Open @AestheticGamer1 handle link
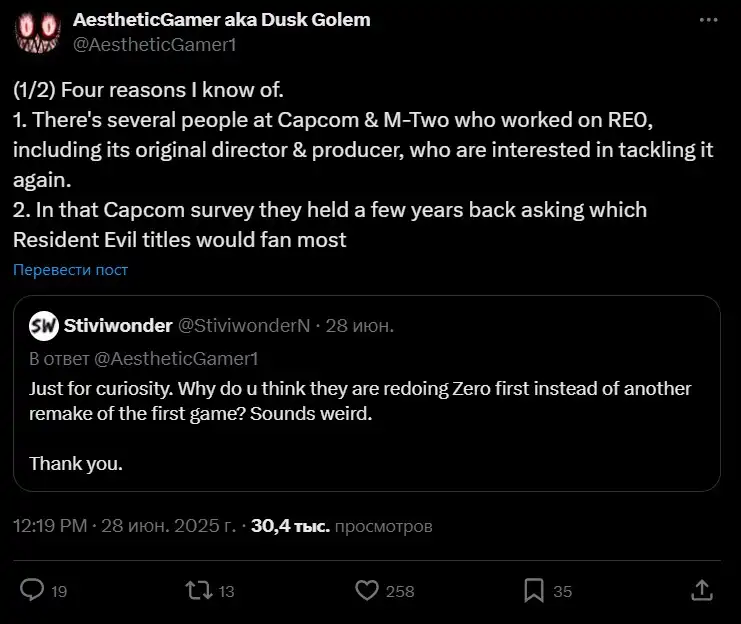This screenshot has width=741, height=624. tap(155, 44)
